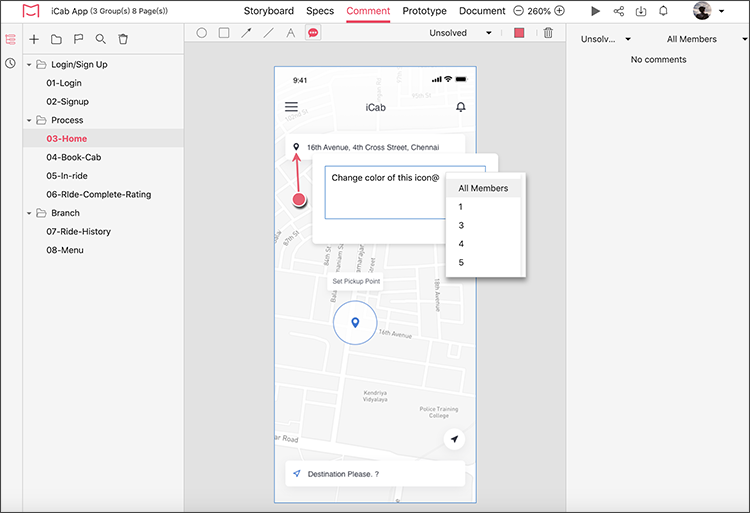Click the Destination Please field in mockup
This screenshot has width=750, height=513.
click(x=375, y=474)
